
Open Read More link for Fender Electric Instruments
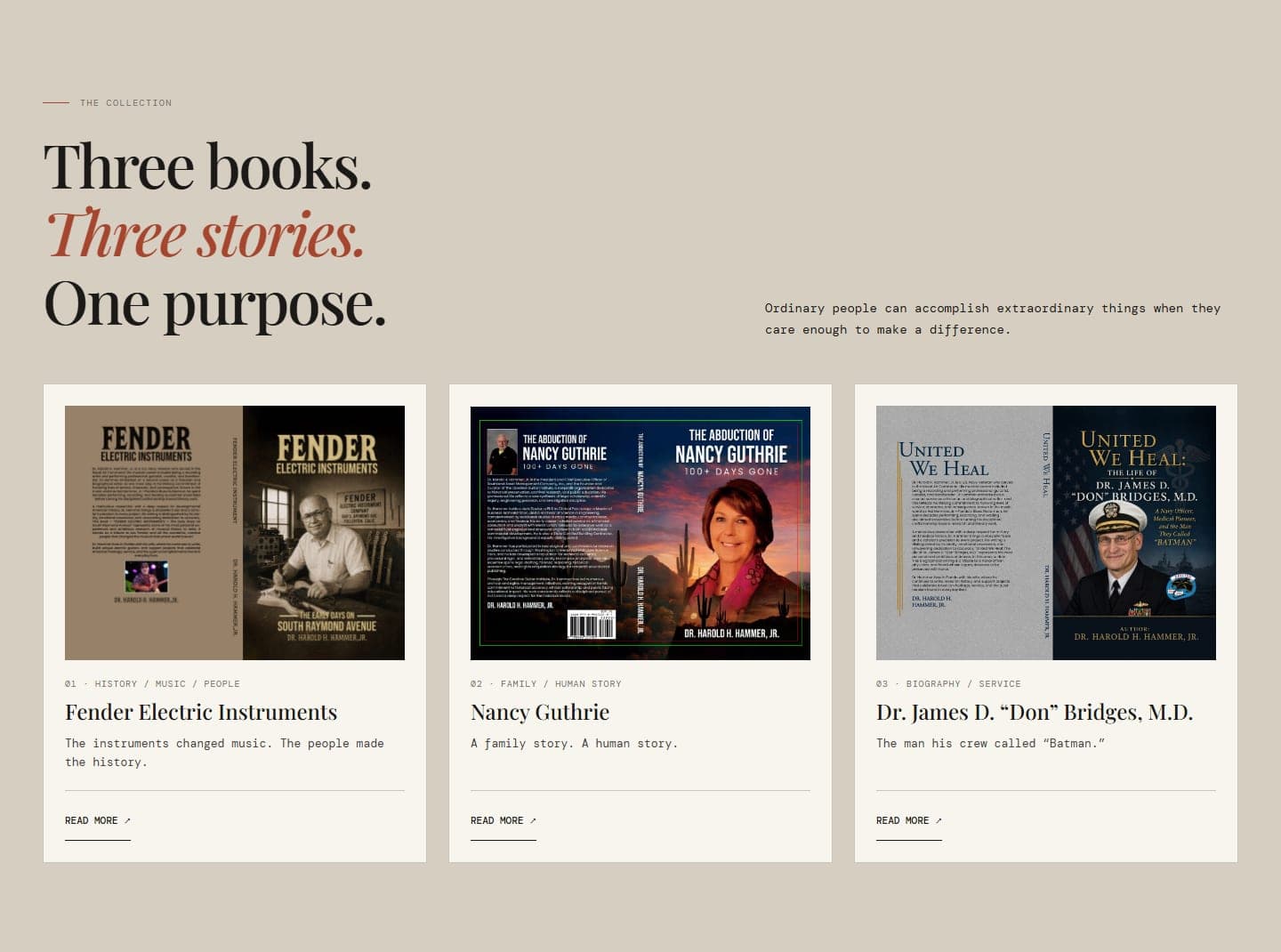tap(98, 821)
